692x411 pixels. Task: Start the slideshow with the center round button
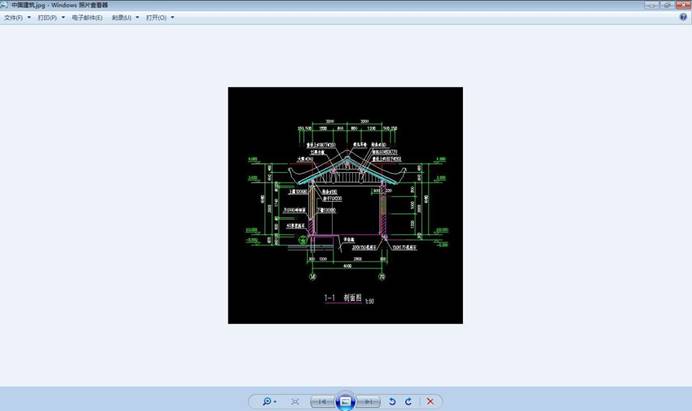point(345,400)
